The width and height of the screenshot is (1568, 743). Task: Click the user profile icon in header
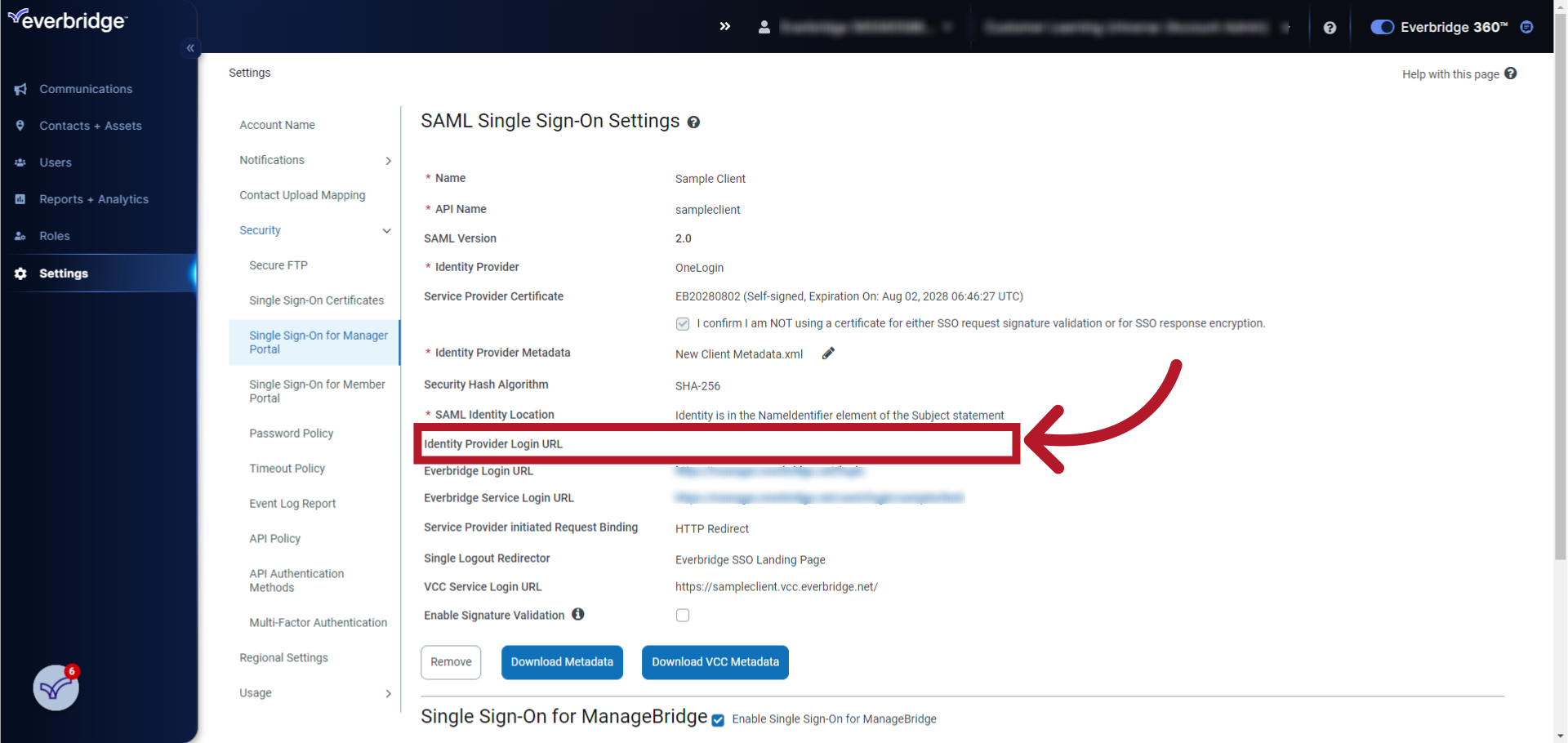point(764,27)
